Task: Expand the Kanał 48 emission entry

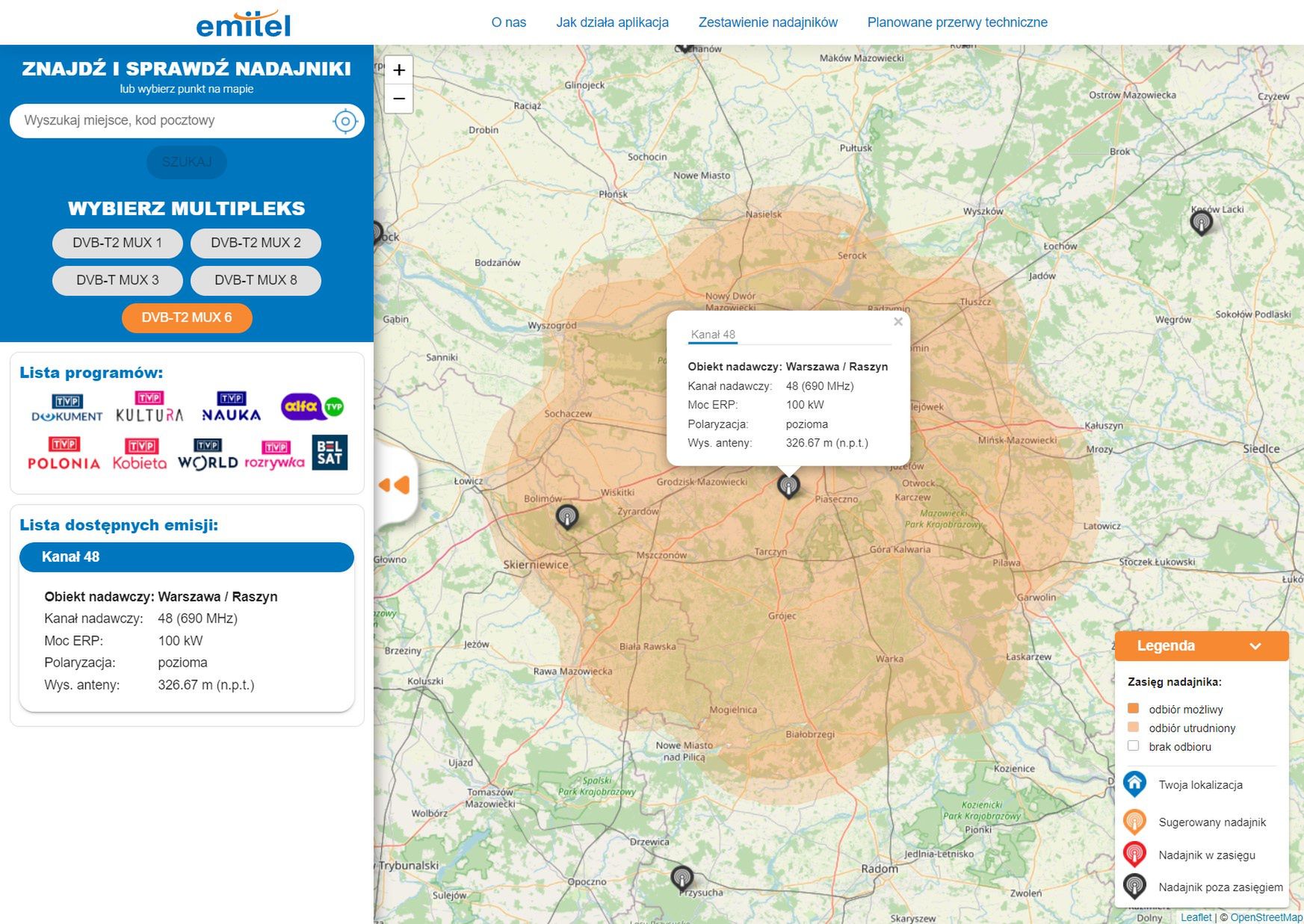Action: click(x=186, y=556)
